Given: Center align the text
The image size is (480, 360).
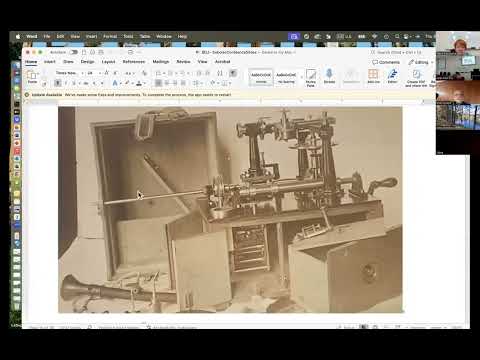Looking at the screenshot, I should [x=167, y=83].
